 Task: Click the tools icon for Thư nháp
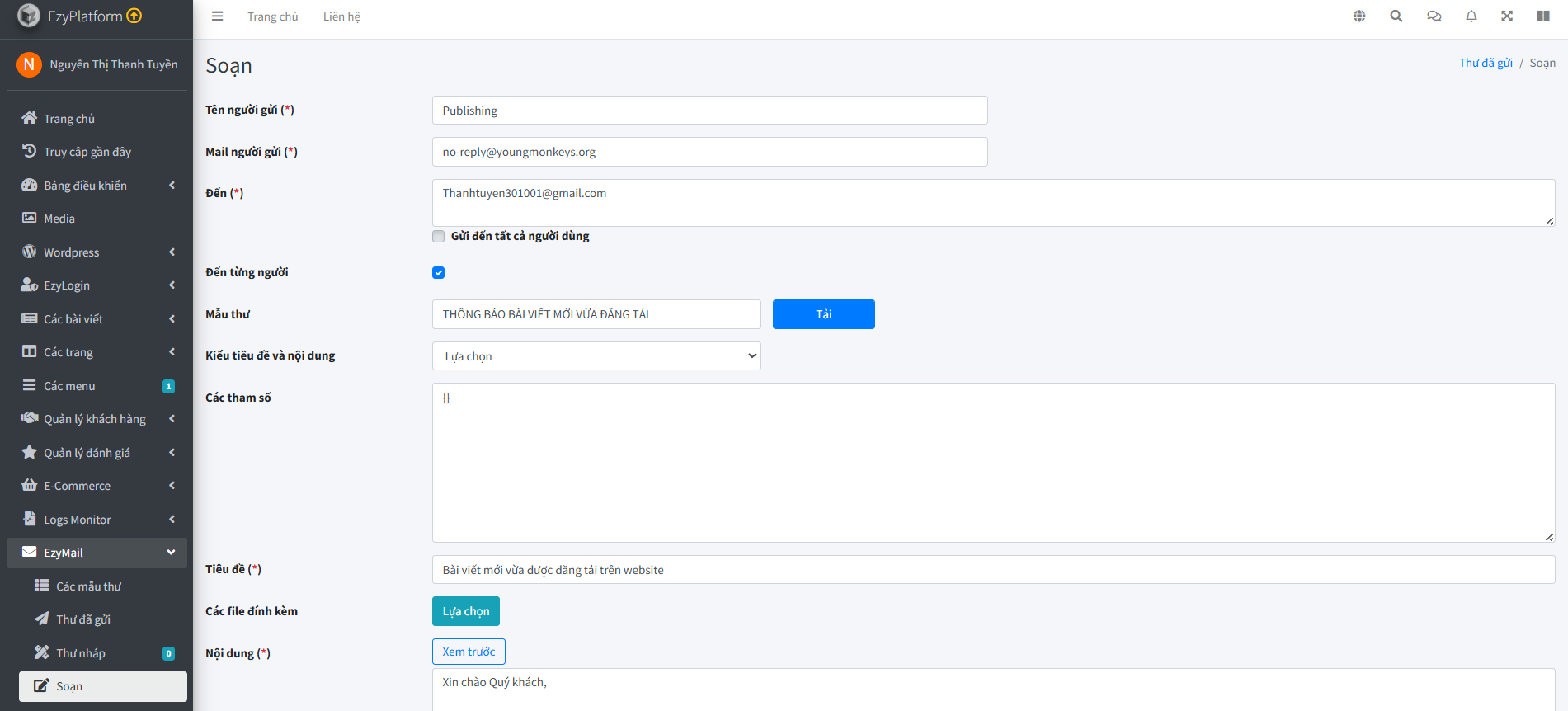pos(41,652)
